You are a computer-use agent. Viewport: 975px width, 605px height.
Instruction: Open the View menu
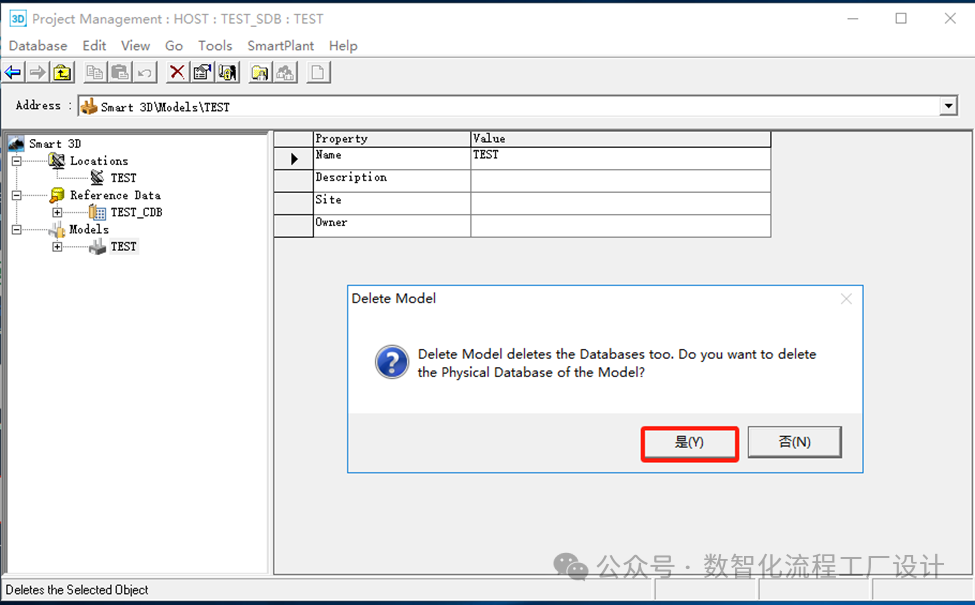click(136, 46)
